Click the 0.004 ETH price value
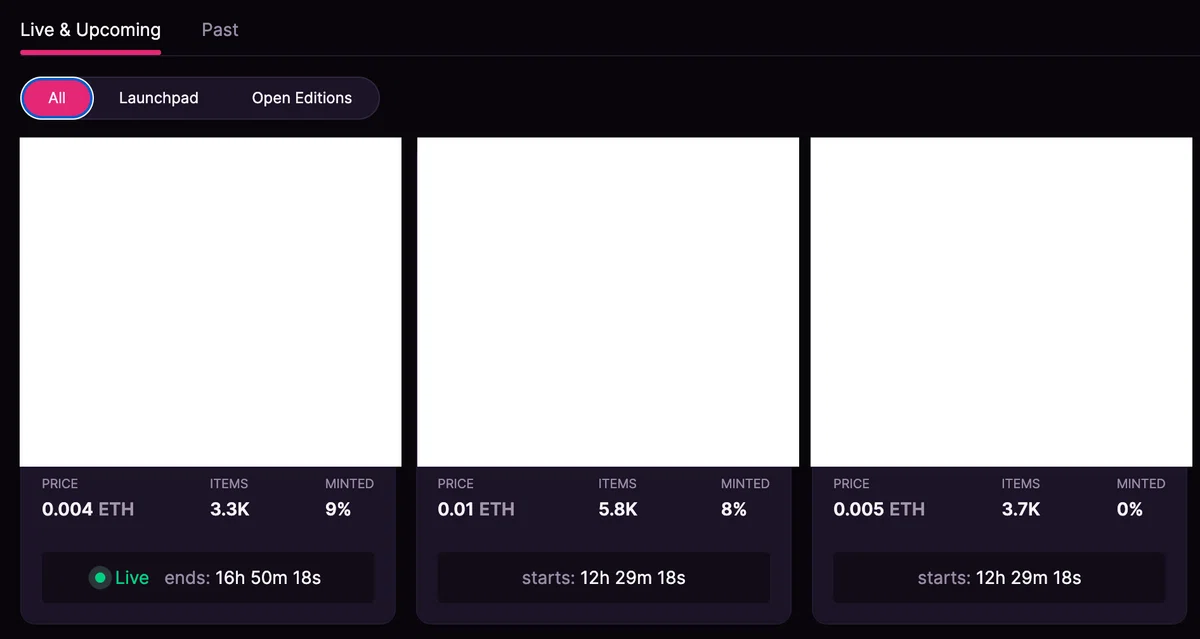The image size is (1200, 639). 88,509
